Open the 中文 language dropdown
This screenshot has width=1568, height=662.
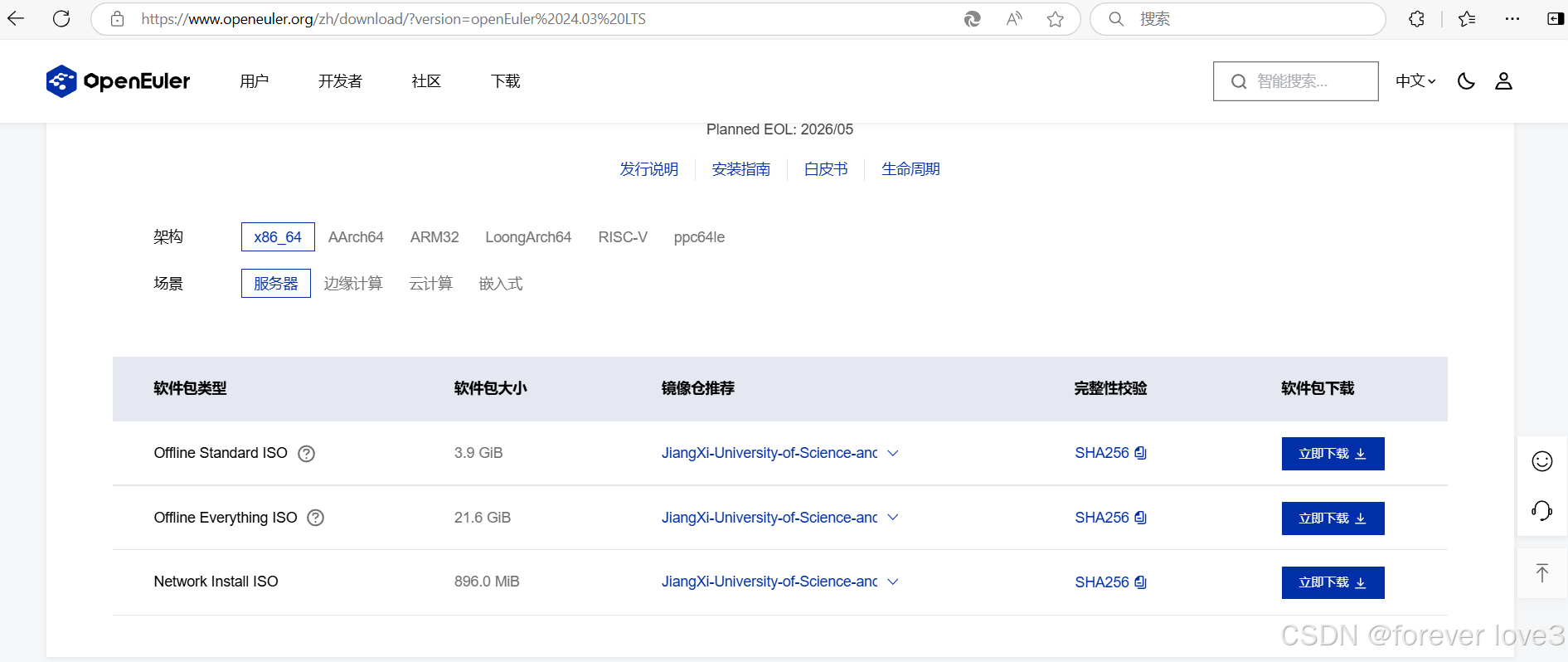pos(1415,81)
